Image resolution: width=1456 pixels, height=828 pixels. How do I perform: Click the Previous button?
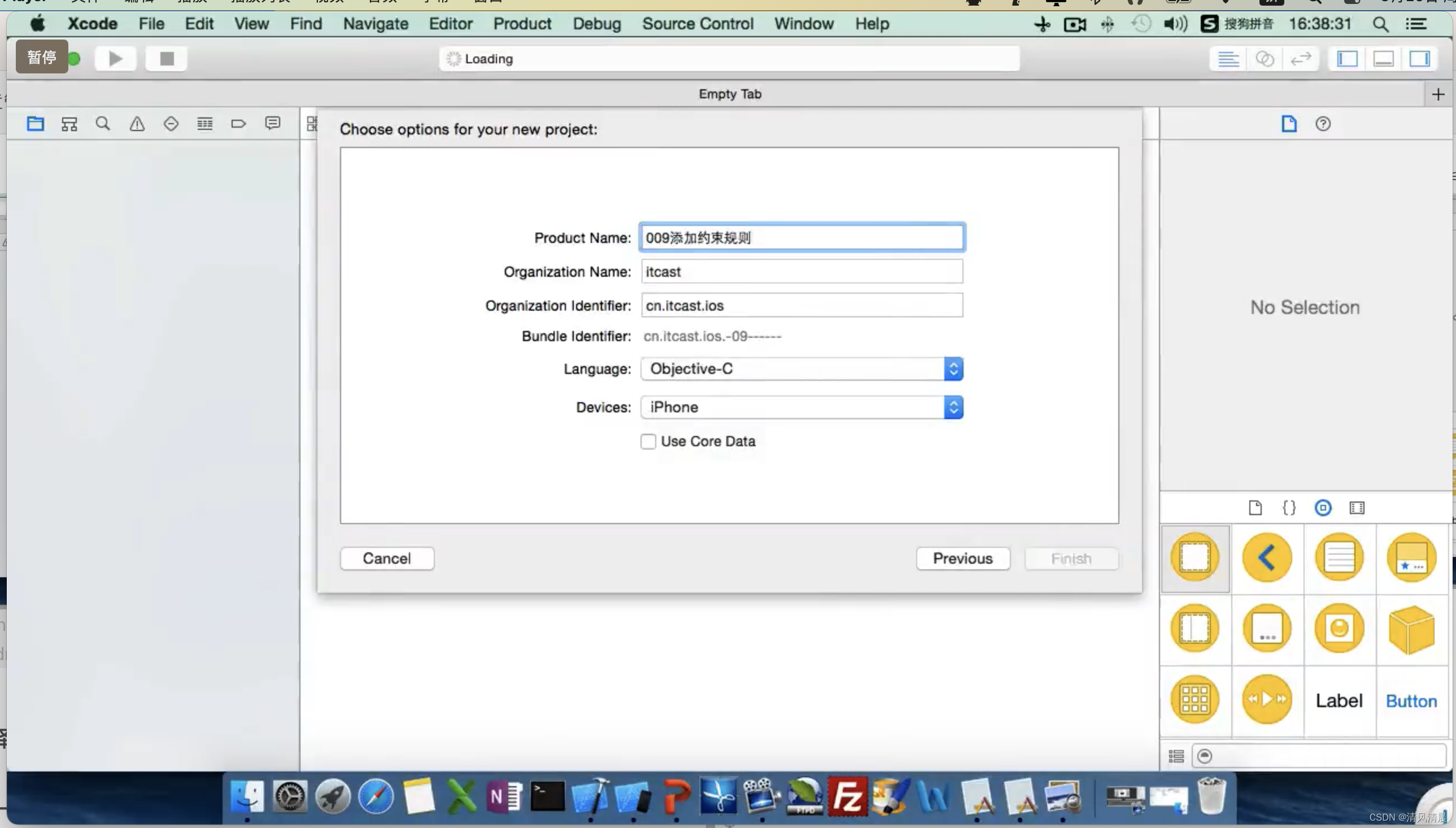click(962, 558)
